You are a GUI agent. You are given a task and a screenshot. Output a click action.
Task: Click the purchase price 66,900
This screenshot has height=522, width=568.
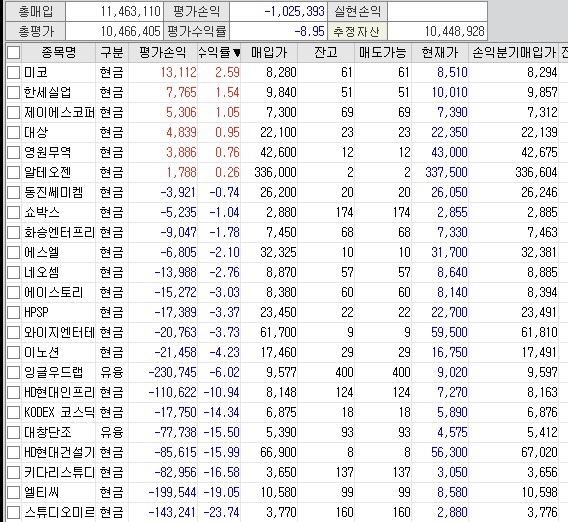[x=278, y=452]
